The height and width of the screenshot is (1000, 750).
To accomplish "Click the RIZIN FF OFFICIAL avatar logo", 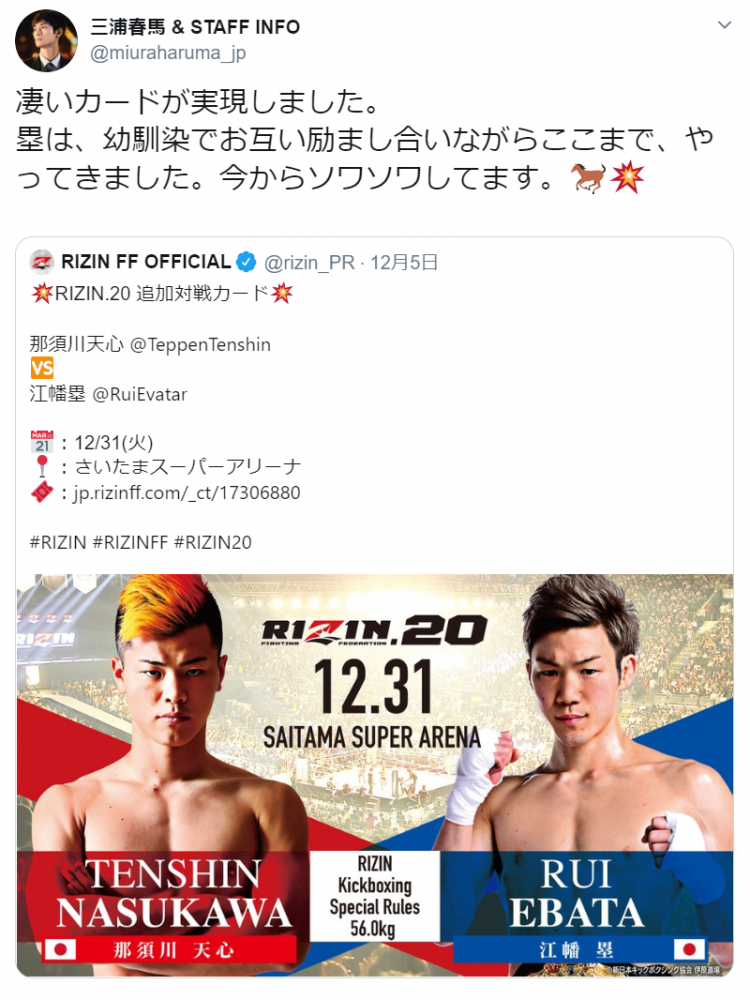I will (42, 261).
